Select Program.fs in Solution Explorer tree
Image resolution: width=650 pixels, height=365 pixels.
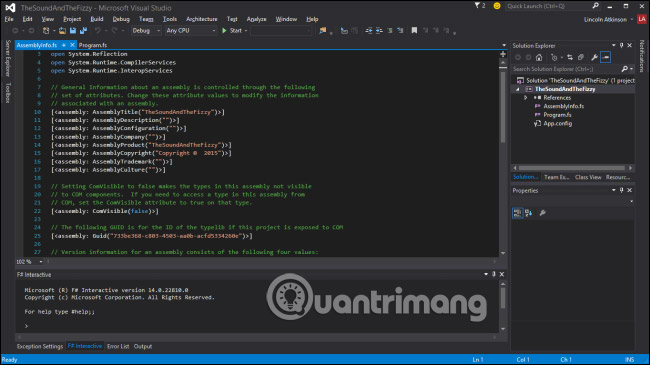(557, 115)
